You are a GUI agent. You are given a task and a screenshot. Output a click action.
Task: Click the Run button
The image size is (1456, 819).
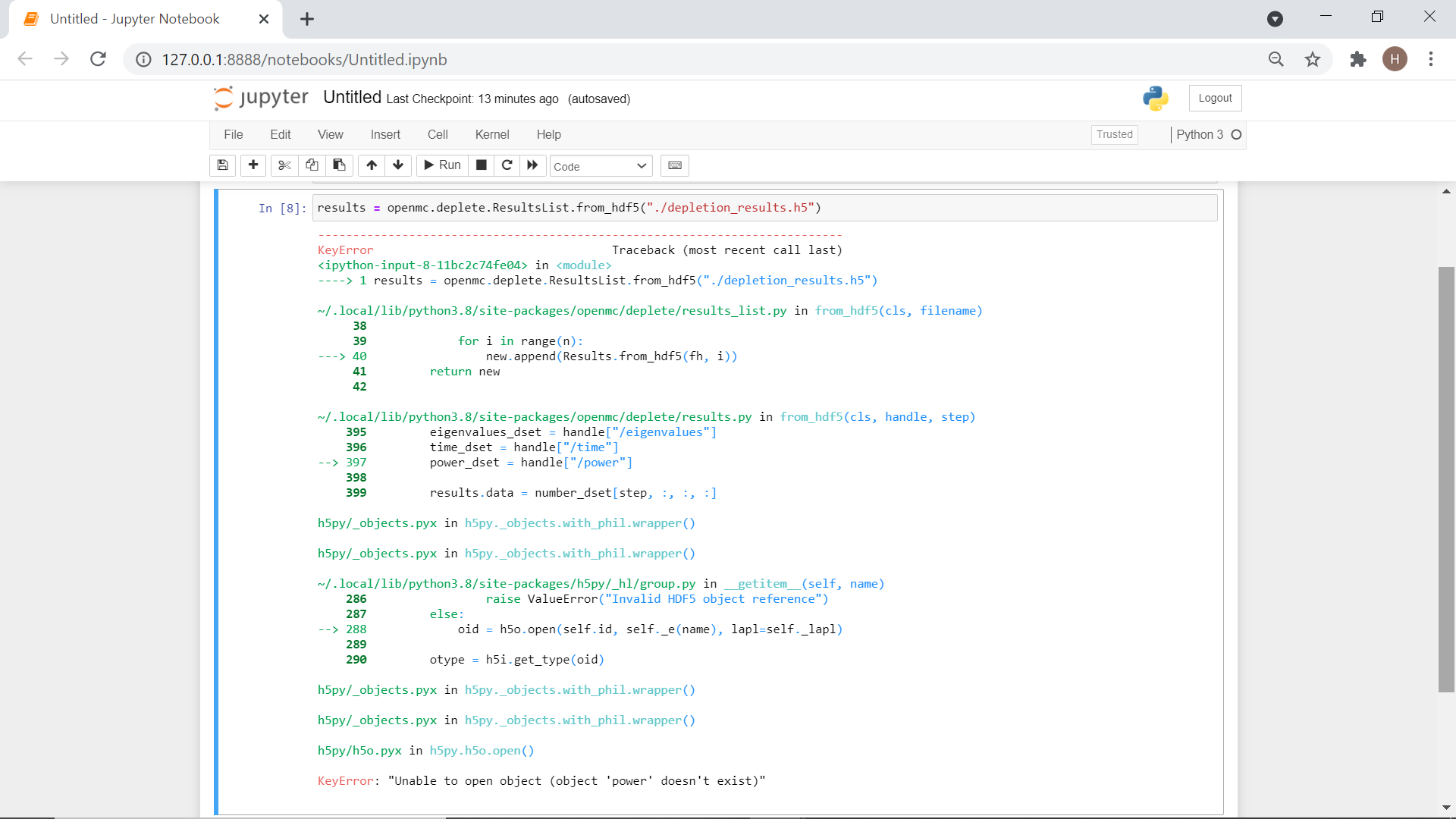442,165
